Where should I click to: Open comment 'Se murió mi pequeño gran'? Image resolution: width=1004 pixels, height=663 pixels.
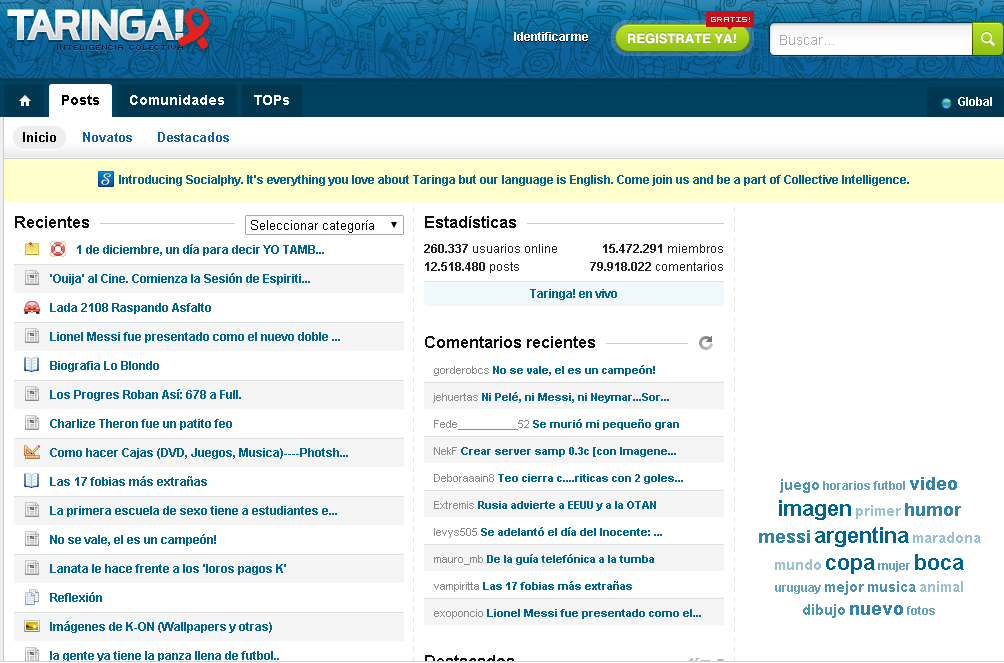606,424
